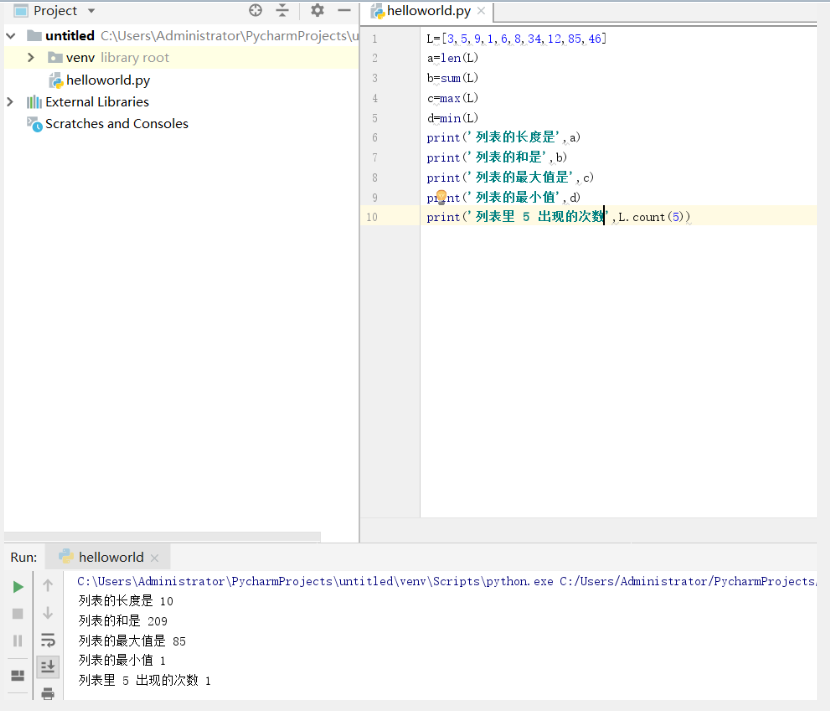This screenshot has height=711, width=830.
Task: Go down the stack trace arrow
Action: (x=48, y=613)
